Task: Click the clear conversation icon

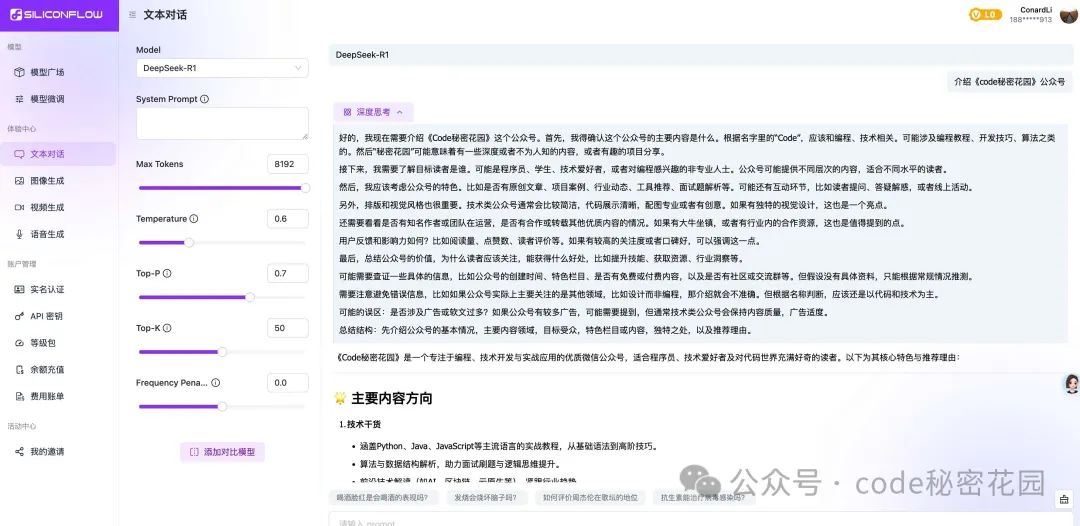Action: [1063, 499]
